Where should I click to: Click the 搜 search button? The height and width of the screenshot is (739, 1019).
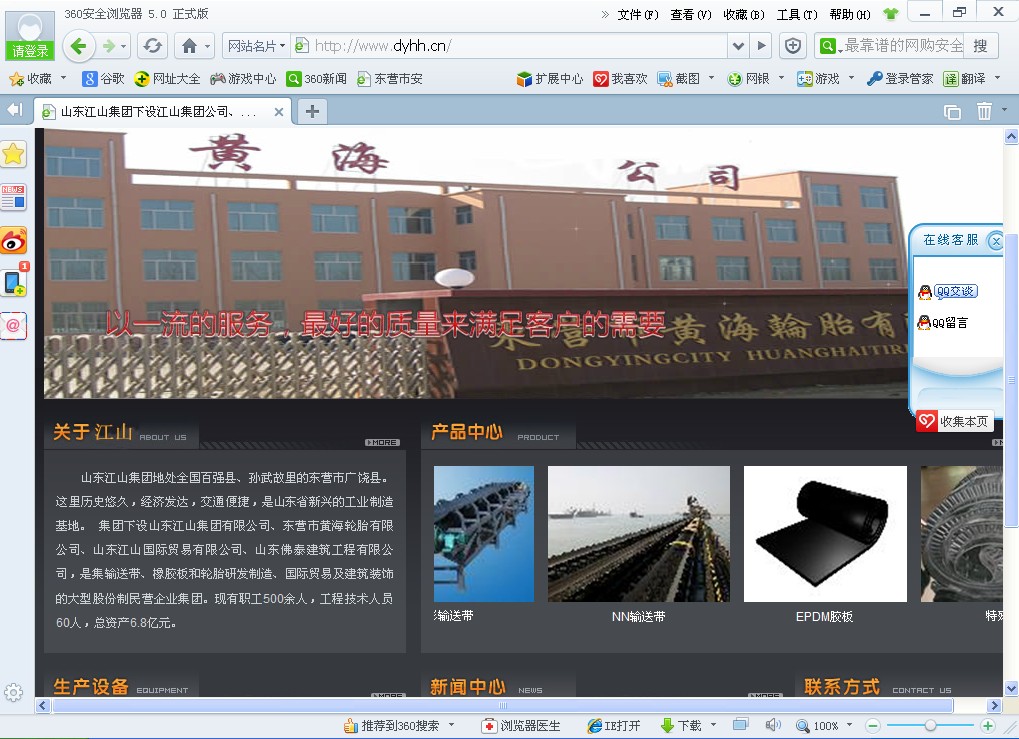pos(980,45)
